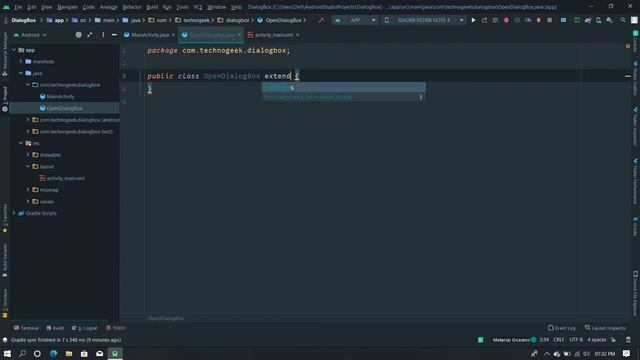
Task: Open the Layout Inspector
Action: 606,328
